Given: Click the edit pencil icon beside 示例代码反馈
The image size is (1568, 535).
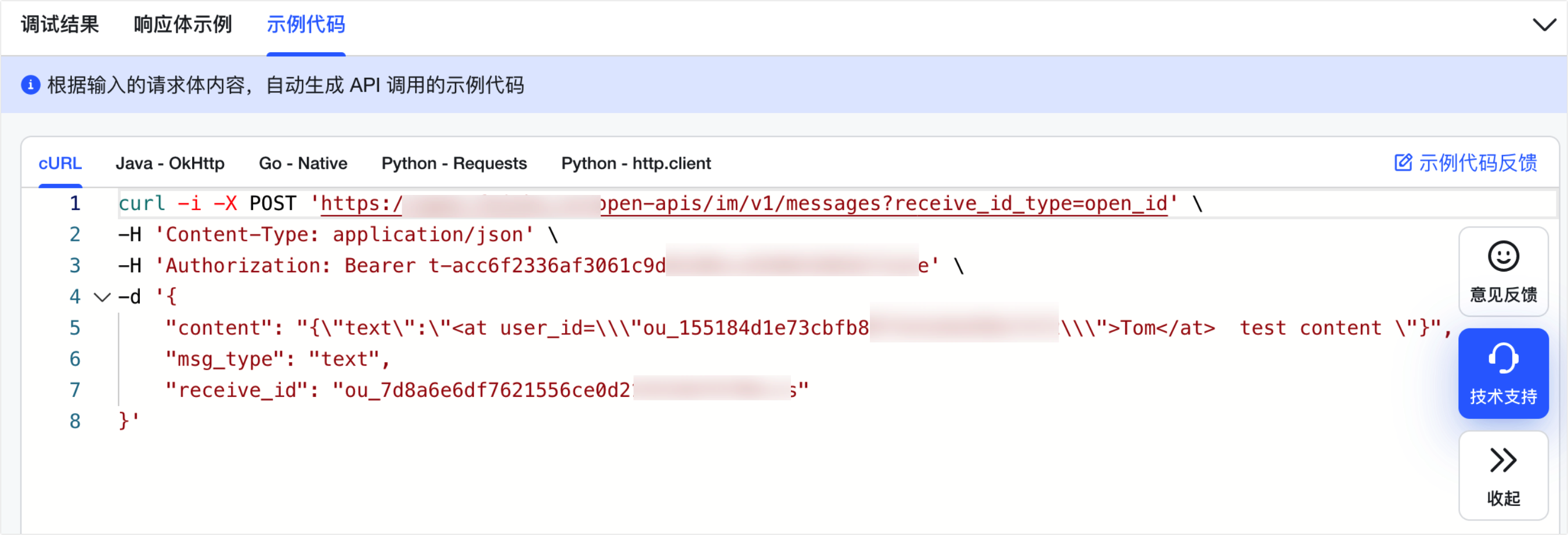Looking at the screenshot, I should click(1403, 162).
